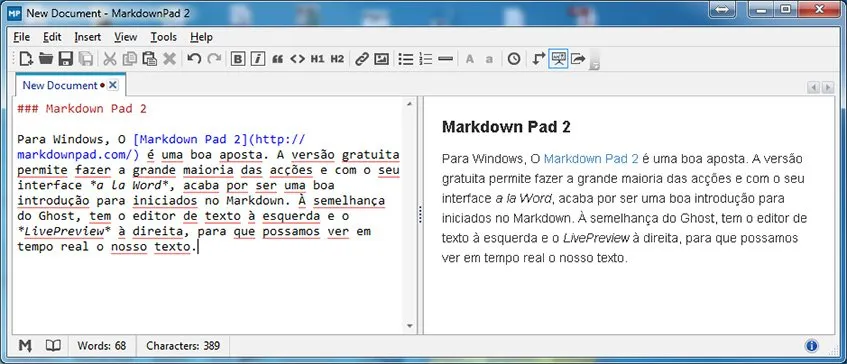Click the Markdown M icon in status bar
The width and height of the screenshot is (847, 364).
pos(25,346)
